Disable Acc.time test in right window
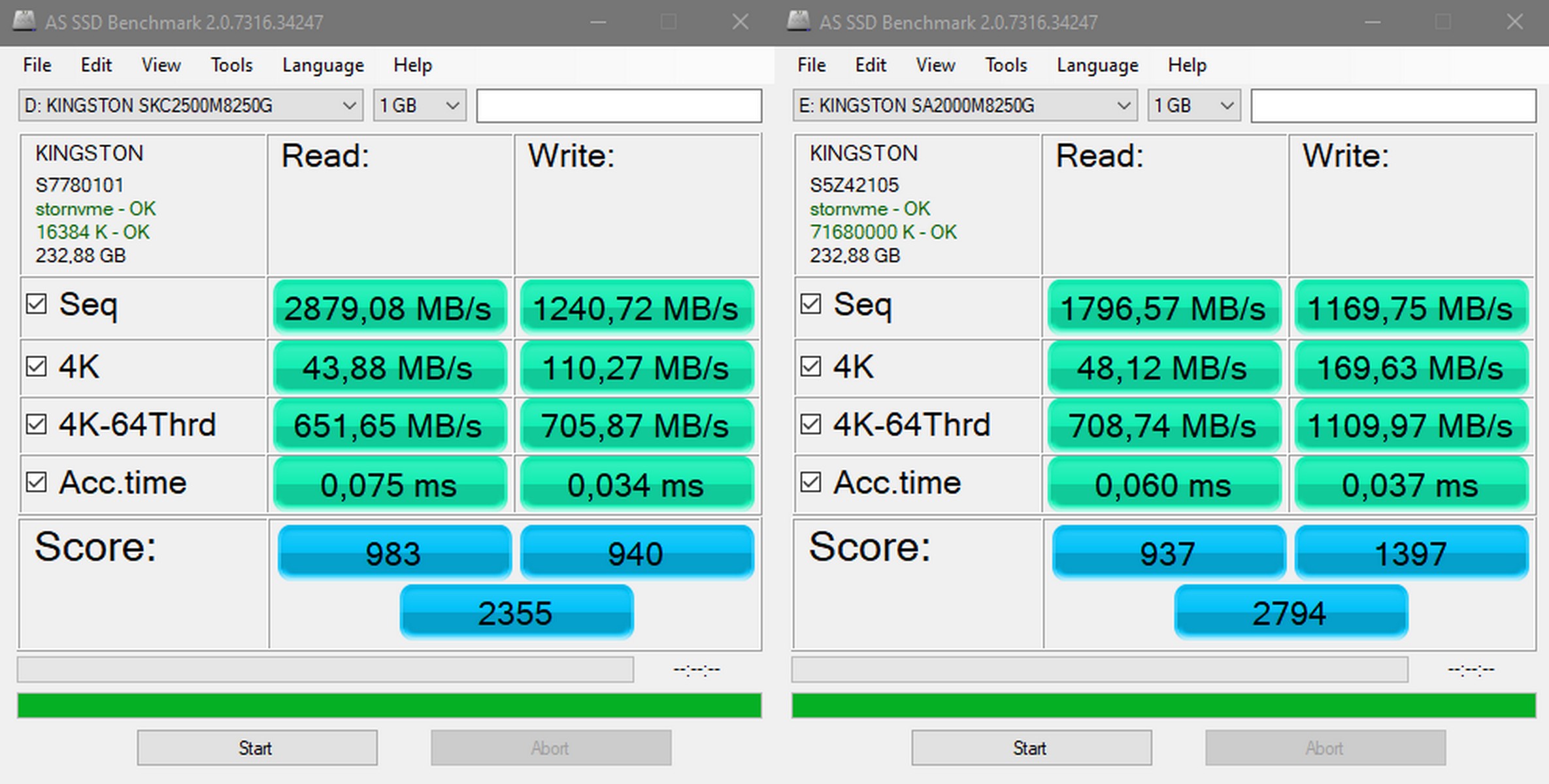 (811, 483)
